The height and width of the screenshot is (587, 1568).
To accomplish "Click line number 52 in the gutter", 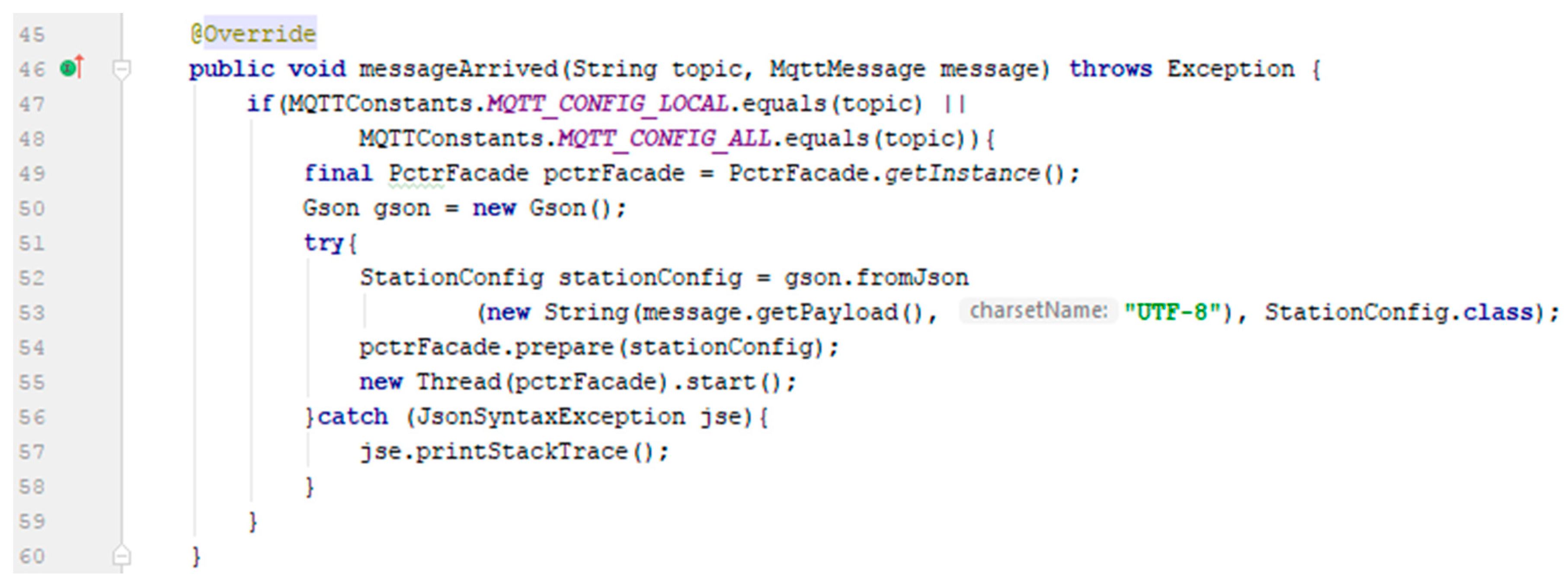I will pos(32,278).
